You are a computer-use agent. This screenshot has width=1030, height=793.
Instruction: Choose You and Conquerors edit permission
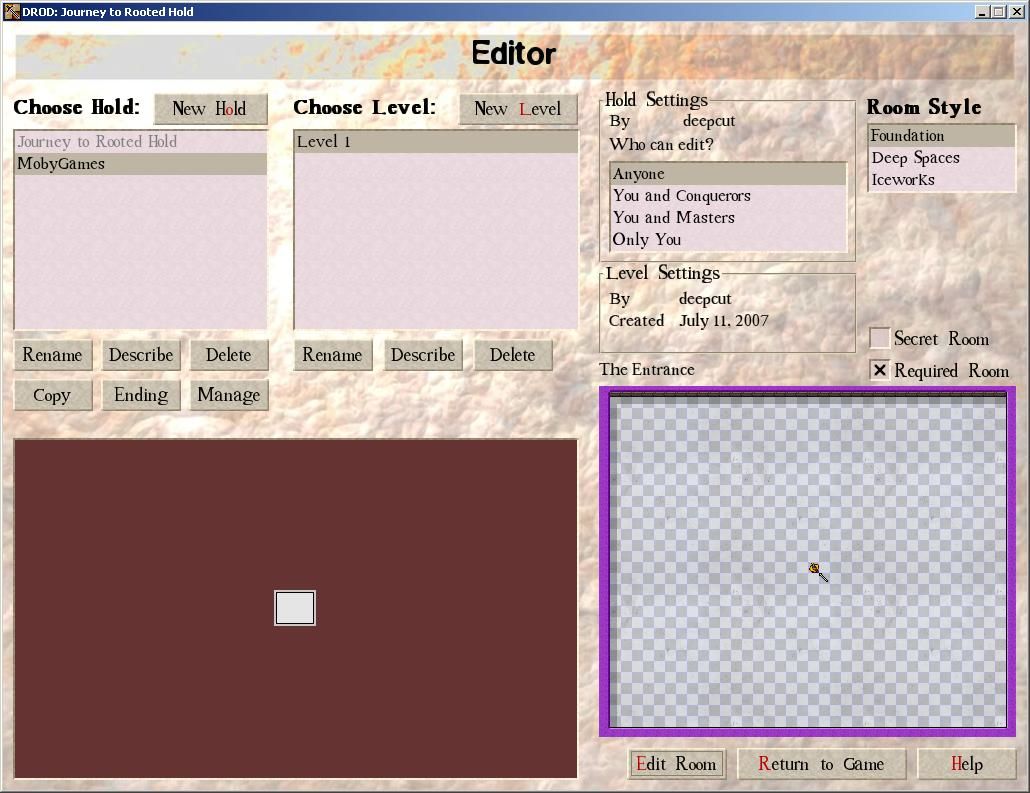(728, 196)
